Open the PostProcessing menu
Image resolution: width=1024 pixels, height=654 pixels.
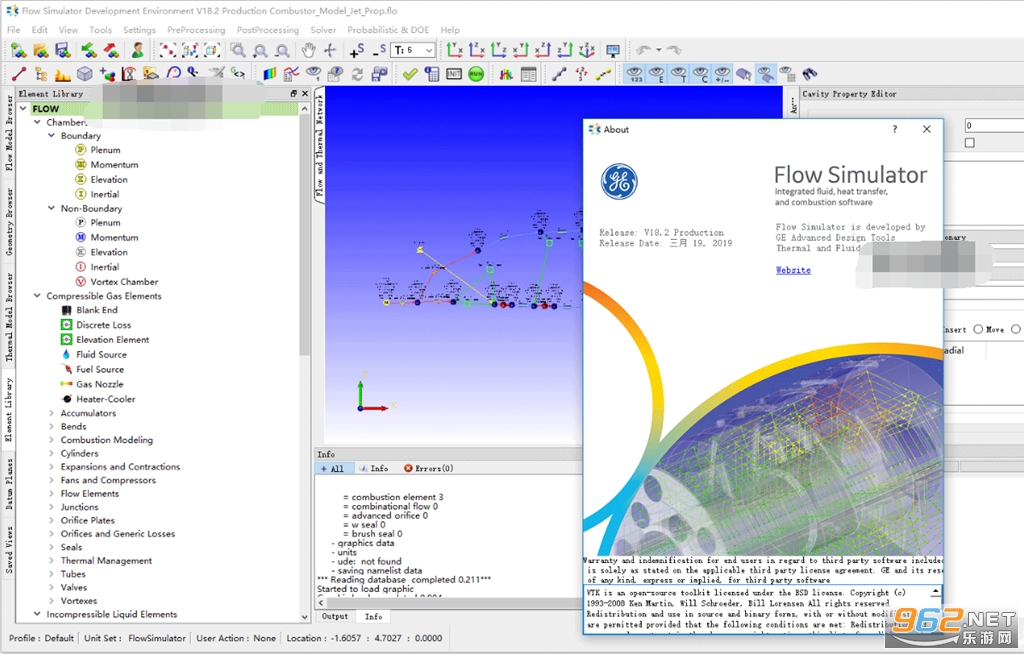tap(268, 30)
